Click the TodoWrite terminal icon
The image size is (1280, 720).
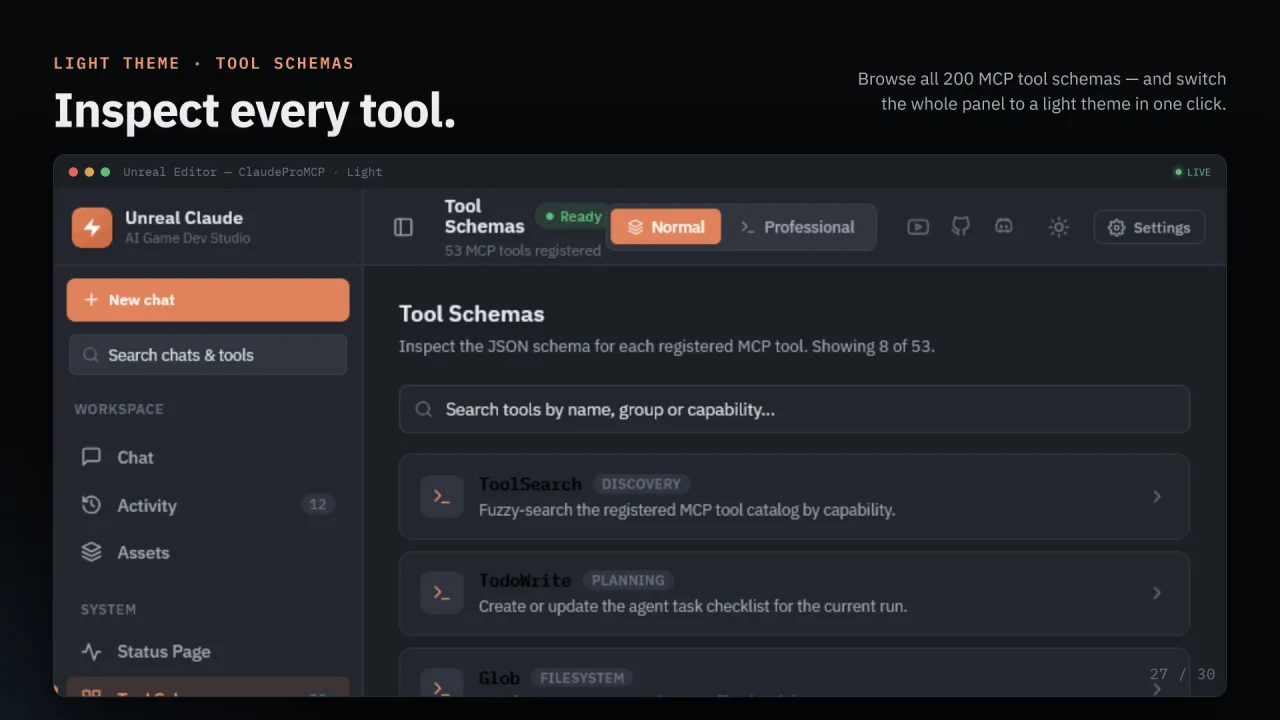[441, 593]
